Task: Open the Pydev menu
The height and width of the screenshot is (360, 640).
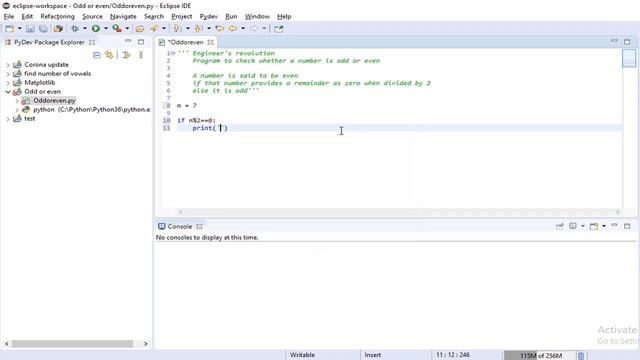Action: 209,16
